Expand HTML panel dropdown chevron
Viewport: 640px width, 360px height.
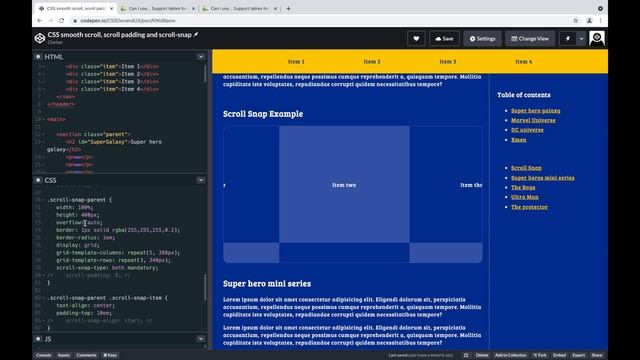pyautogui.click(x=201, y=57)
